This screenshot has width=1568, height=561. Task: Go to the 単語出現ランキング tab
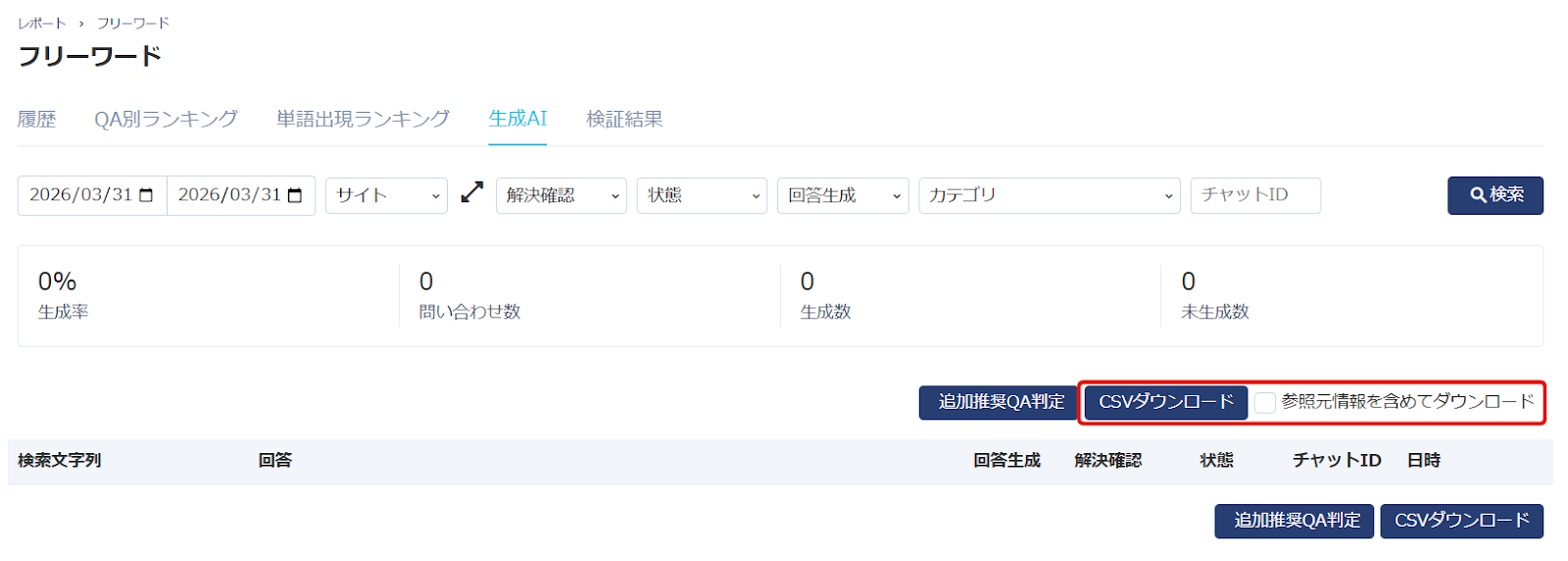pyautogui.click(x=363, y=119)
